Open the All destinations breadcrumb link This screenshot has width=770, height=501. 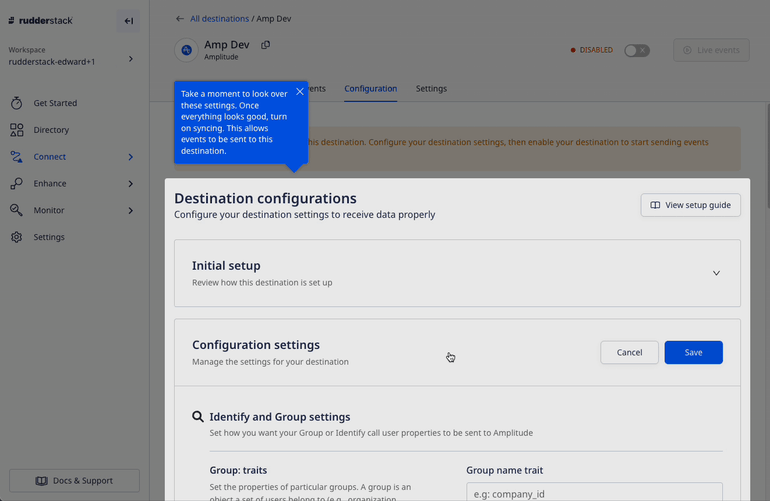click(x=220, y=19)
